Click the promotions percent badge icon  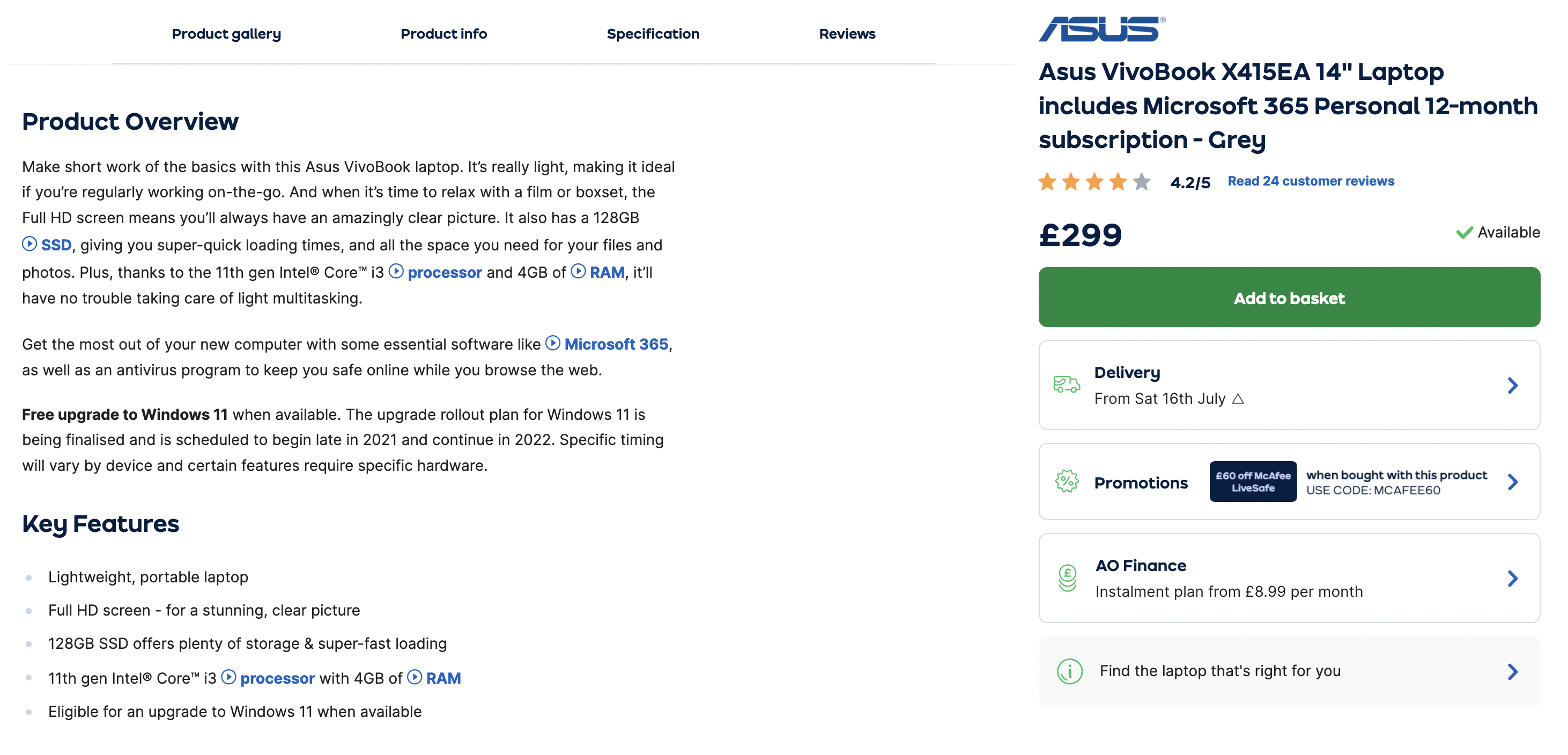click(1067, 481)
